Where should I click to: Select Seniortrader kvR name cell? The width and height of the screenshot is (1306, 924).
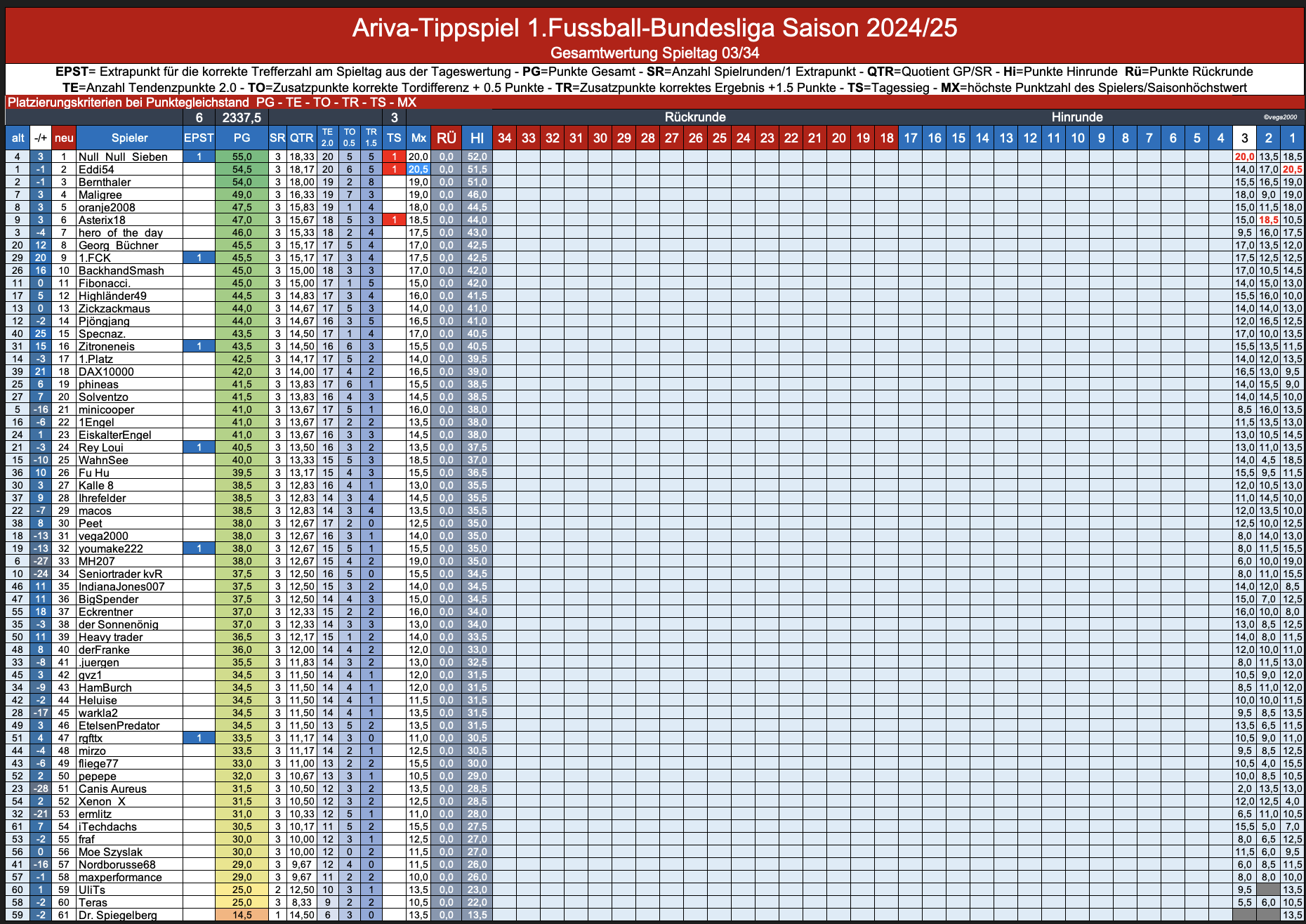tap(129, 574)
